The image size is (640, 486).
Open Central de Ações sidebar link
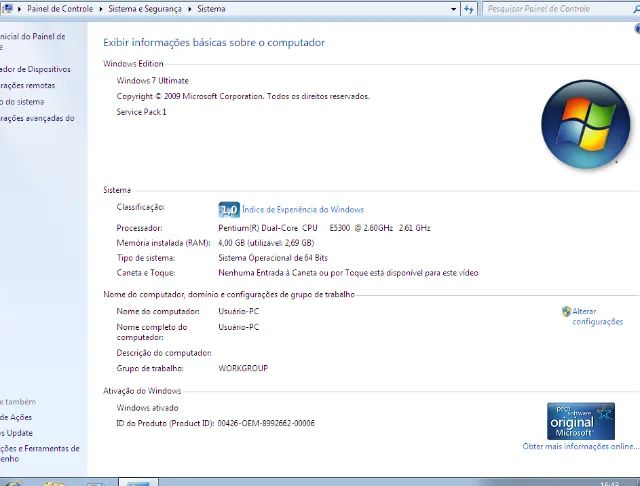(x=16, y=417)
